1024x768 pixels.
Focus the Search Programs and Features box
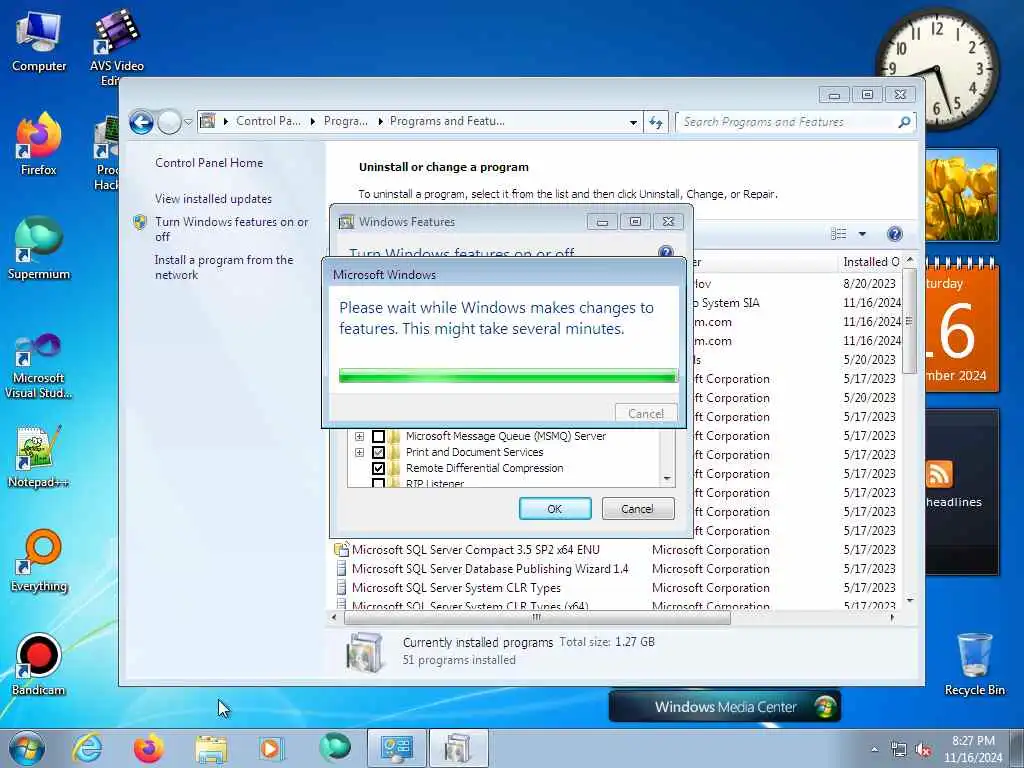tap(789, 122)
